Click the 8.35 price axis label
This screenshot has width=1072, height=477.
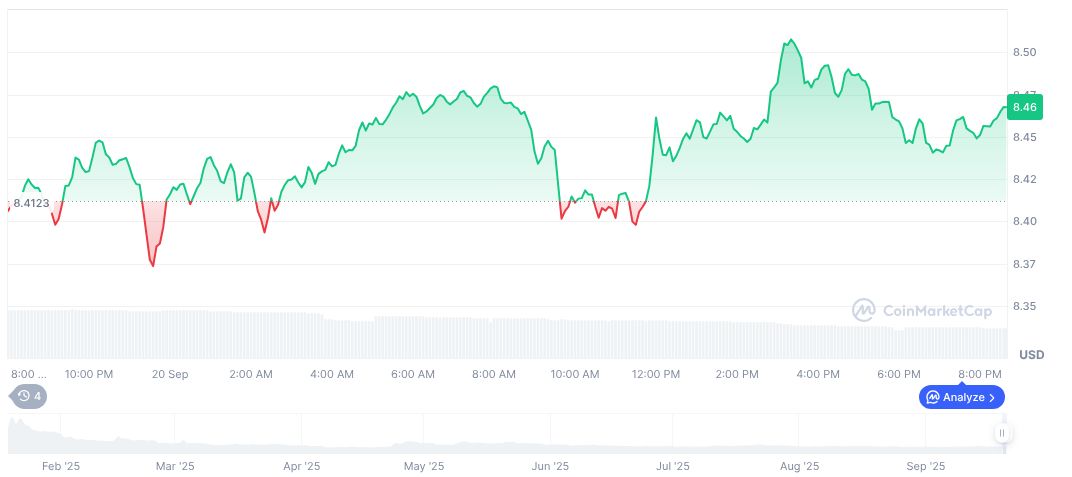[1024, 307]
